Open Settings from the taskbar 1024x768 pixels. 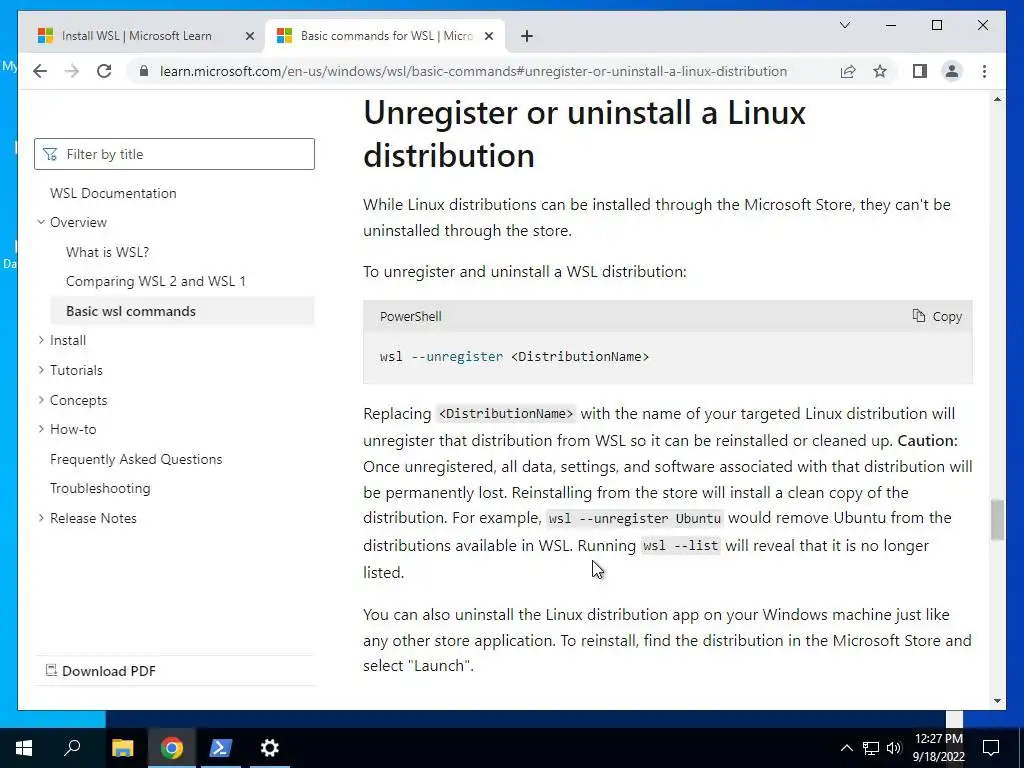[x=270, y=748]
